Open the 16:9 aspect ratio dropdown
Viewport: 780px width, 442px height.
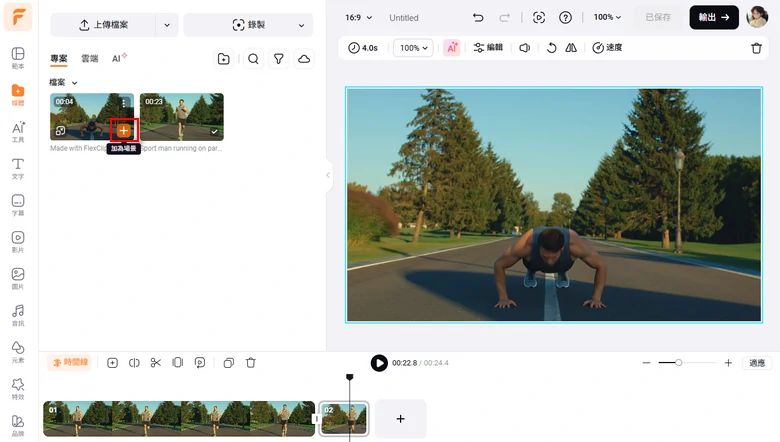359,18
